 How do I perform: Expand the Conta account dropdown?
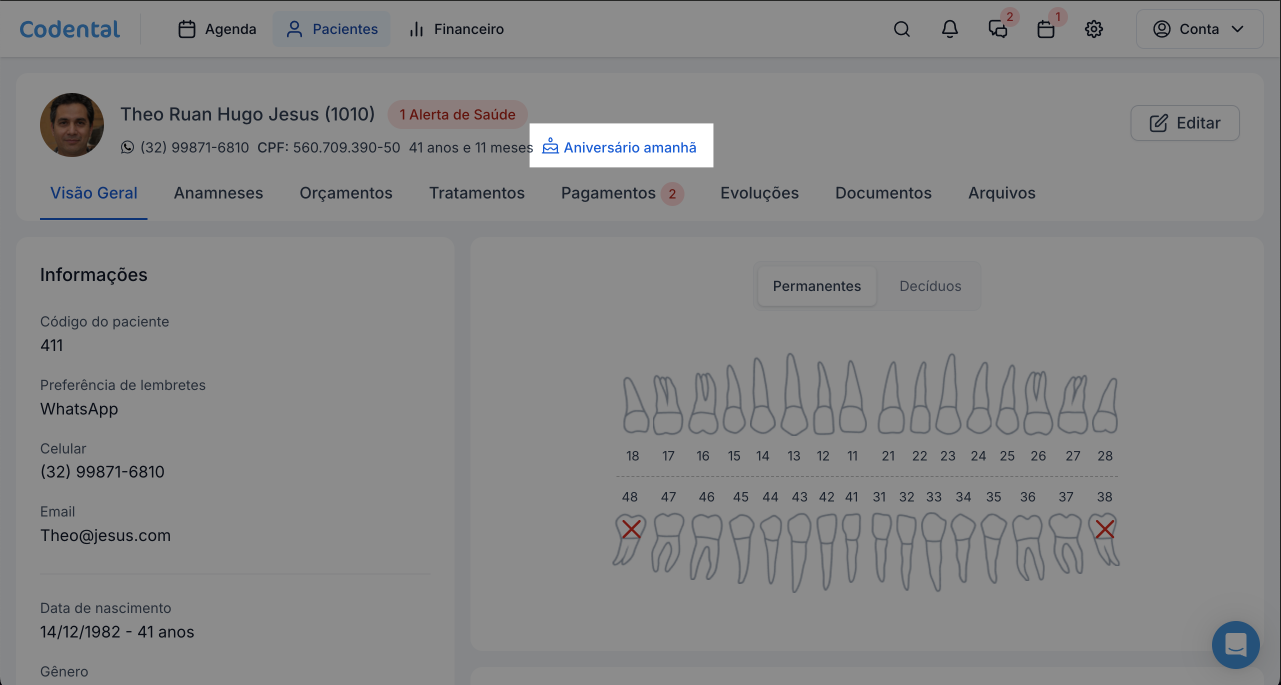coord(1199,29)
